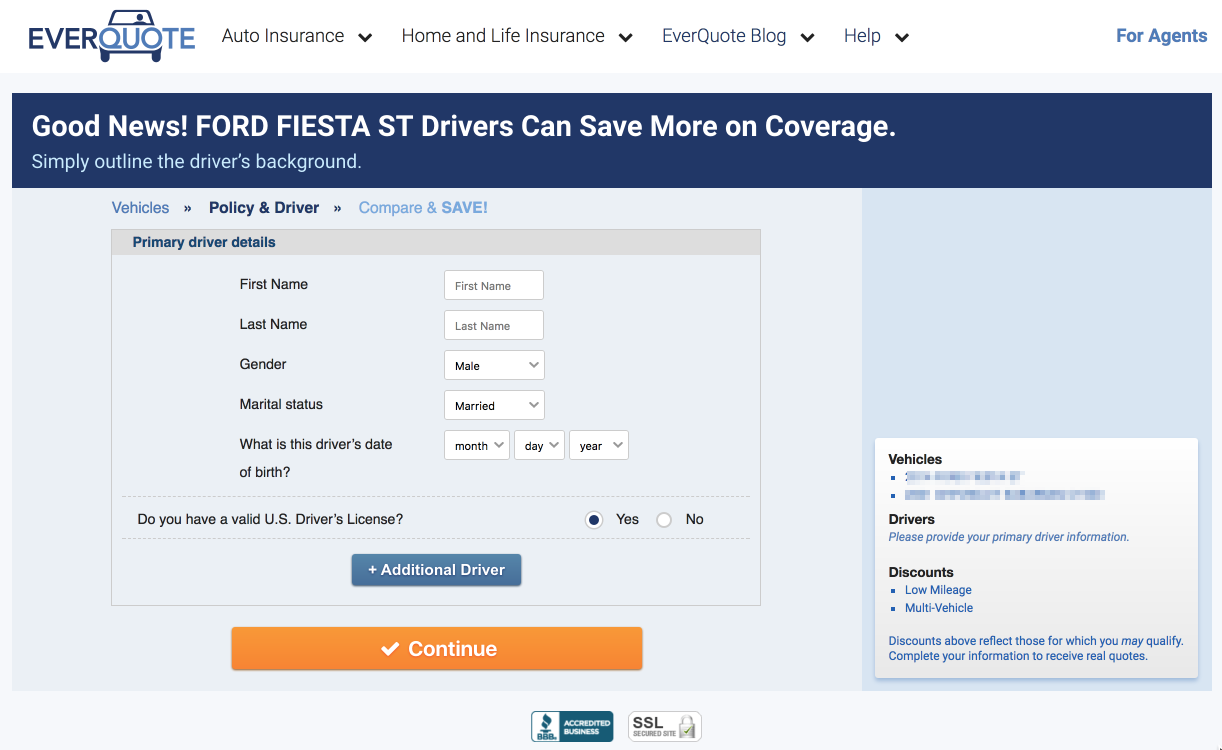Add an Additional Driver
1222x750 pixels.
(436, 570)
